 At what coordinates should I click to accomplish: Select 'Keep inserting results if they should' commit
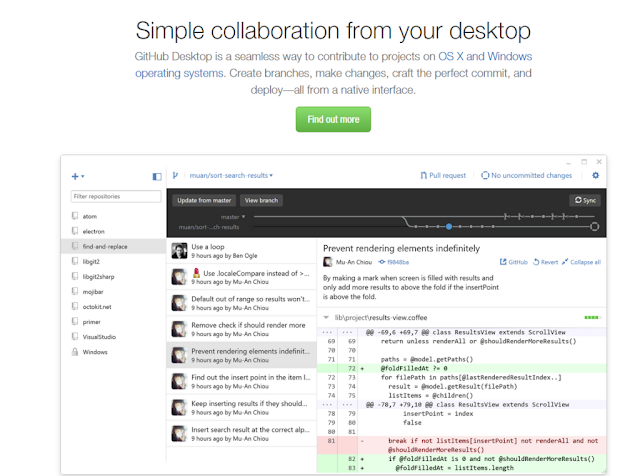242,408
